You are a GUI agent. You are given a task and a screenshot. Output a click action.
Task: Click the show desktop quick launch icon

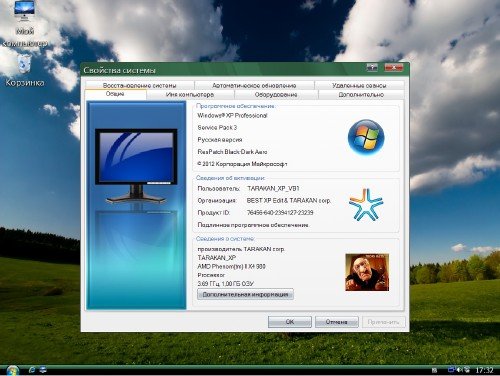[43, 370]
